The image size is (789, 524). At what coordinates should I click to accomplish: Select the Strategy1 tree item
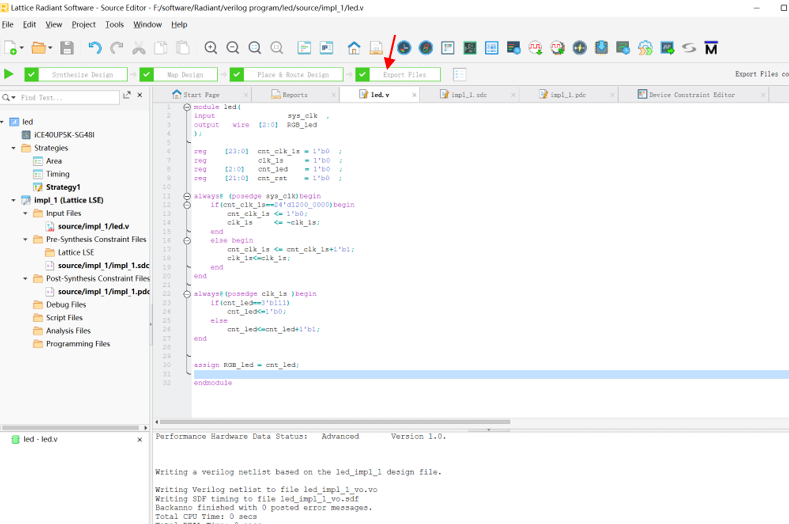coord(63,187)
